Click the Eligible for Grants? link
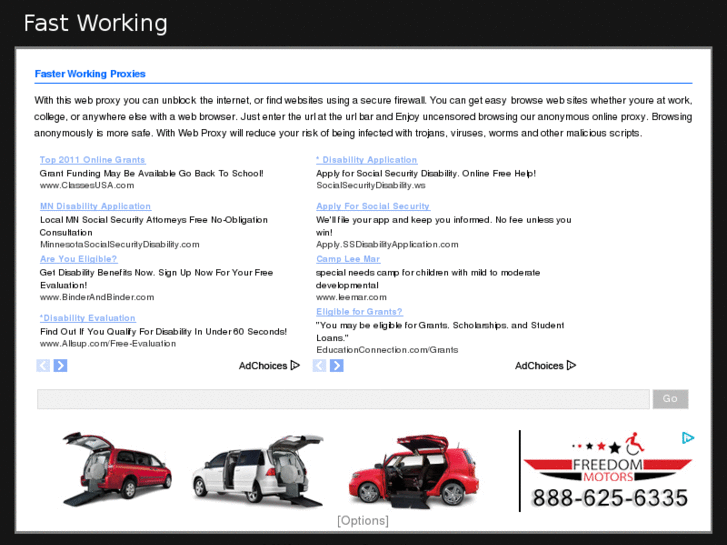Image resolution: width=727 pixels, height=545 pixels. [x=359, y=312]
